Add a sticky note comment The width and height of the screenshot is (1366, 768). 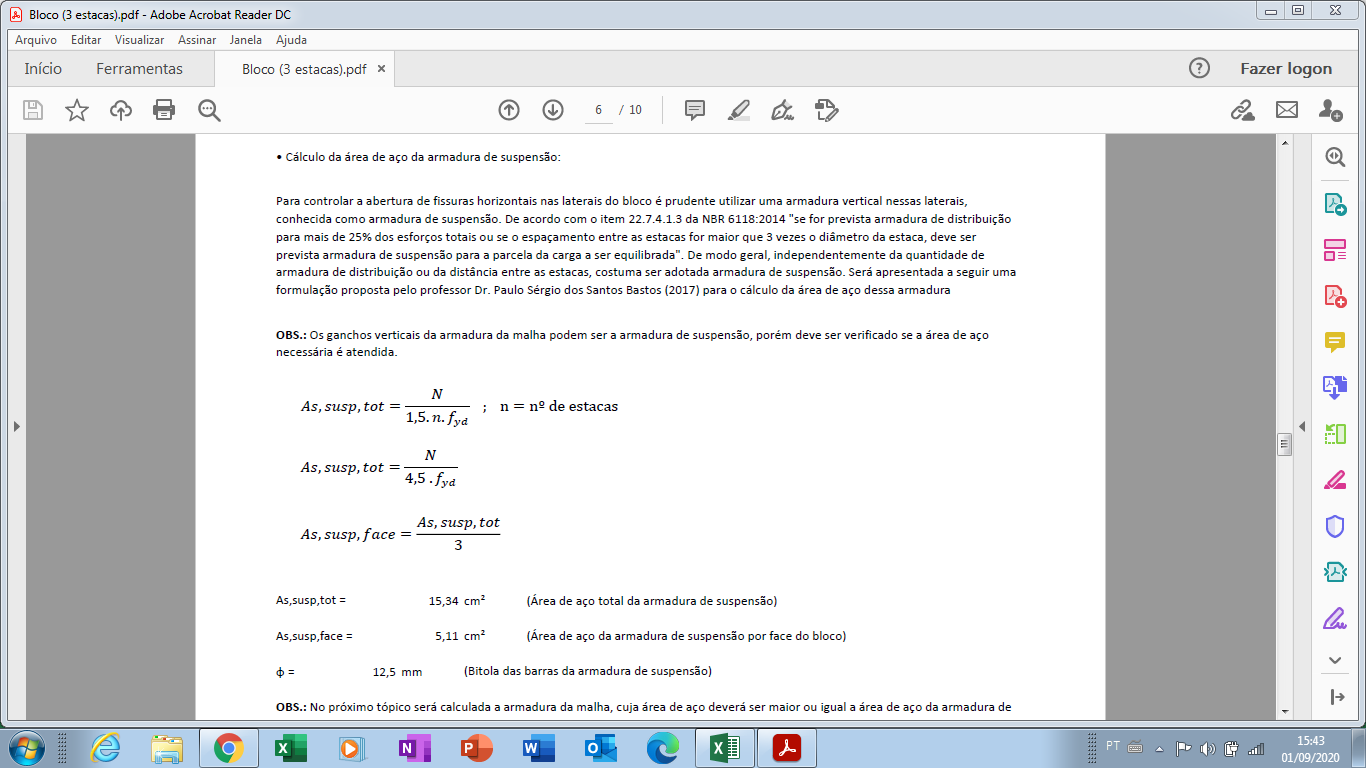coord(695,110)
